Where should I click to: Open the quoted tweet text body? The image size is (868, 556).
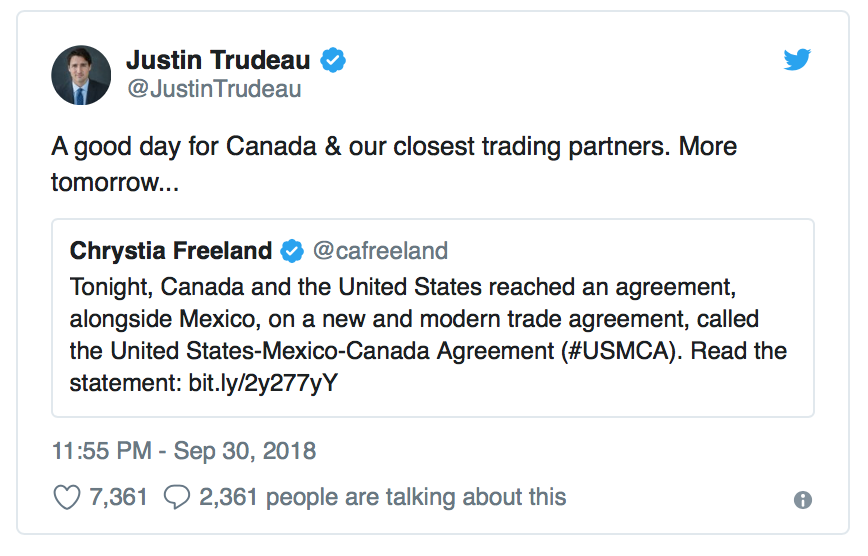click(428, 335)
